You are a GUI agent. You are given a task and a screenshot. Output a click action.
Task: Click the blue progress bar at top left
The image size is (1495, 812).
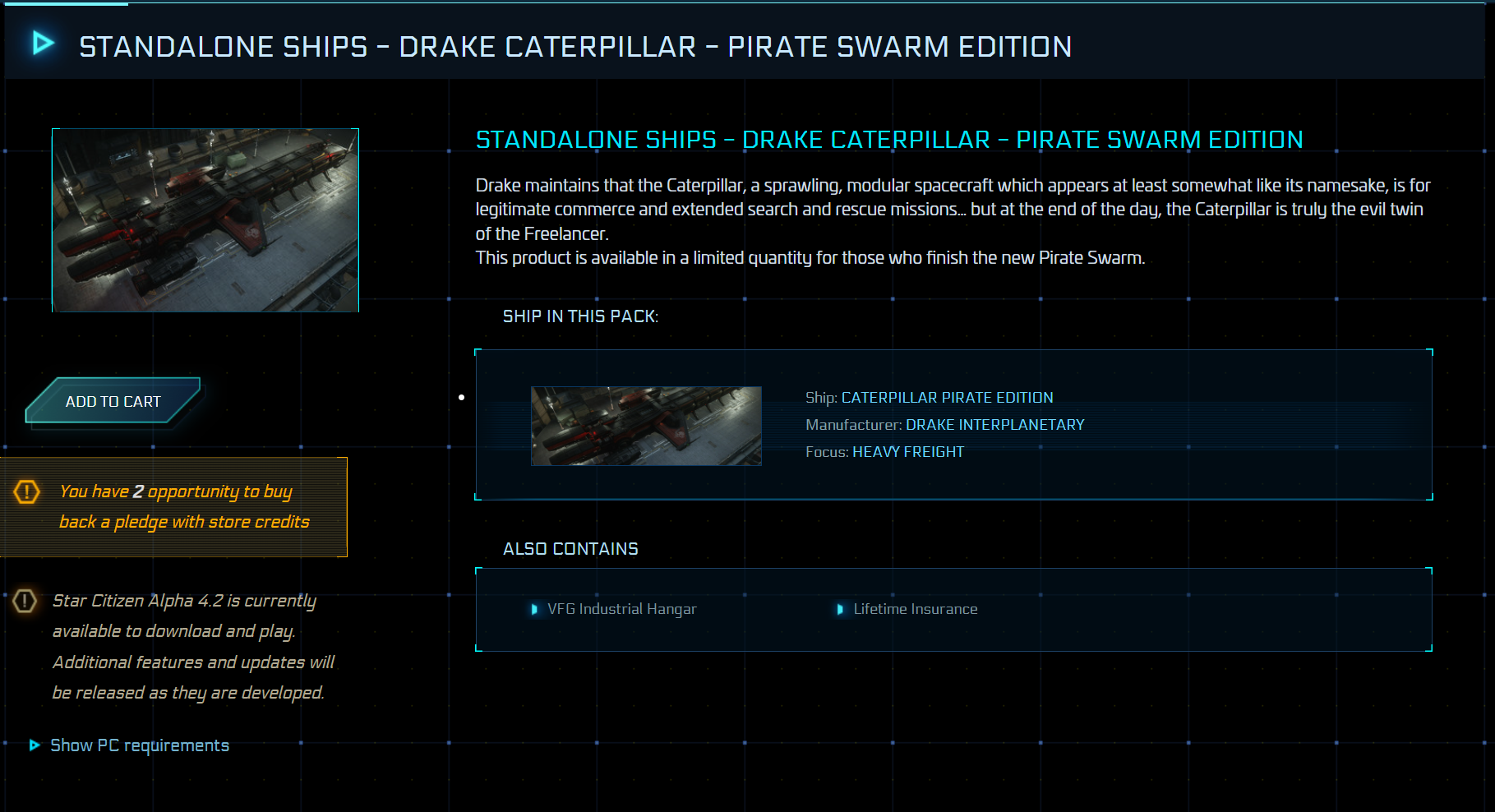[x=66, y=2]
